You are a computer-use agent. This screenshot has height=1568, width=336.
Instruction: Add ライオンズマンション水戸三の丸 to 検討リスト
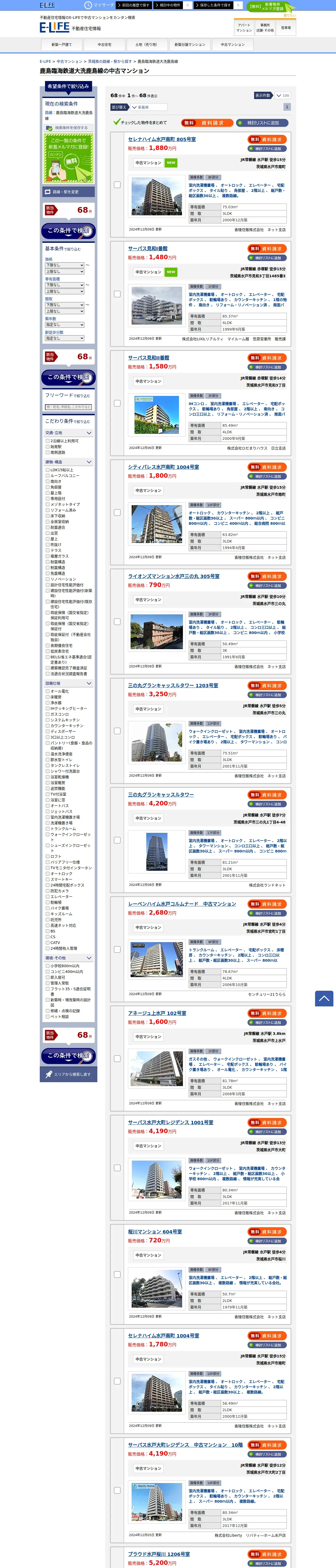tap(267, 586)
